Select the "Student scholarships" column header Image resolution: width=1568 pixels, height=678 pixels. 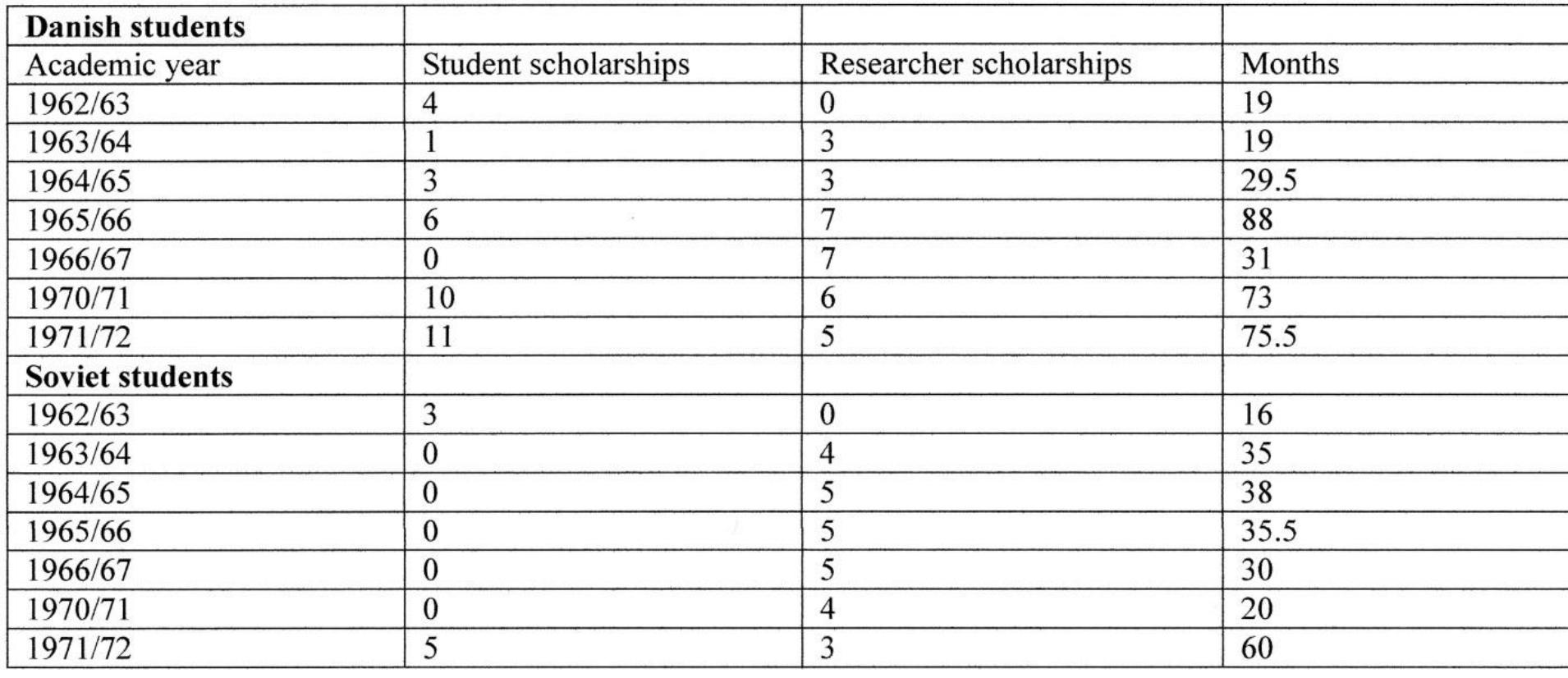[556, 65]
